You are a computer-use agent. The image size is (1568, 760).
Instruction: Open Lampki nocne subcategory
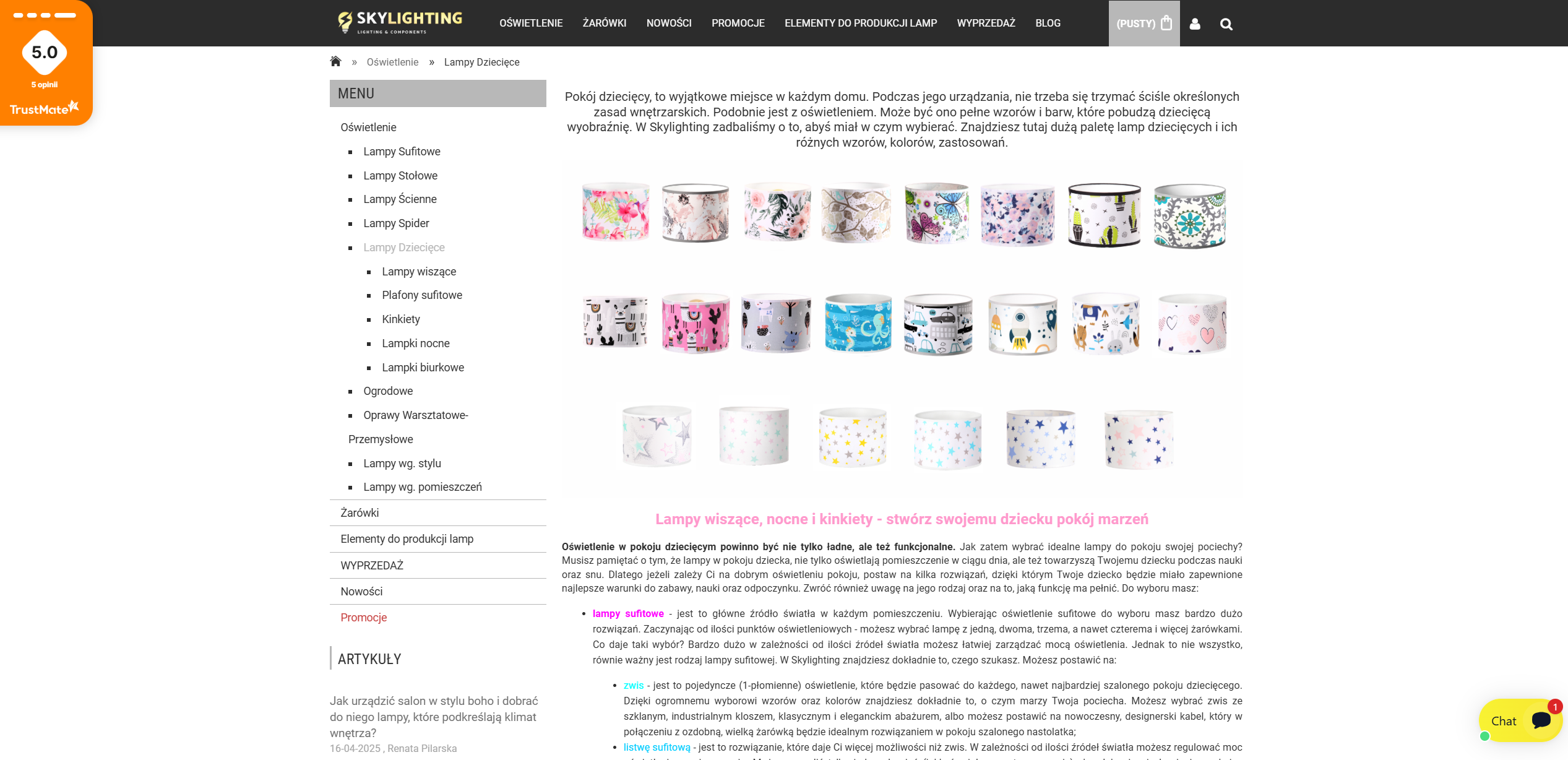click(x=415, y=343)
